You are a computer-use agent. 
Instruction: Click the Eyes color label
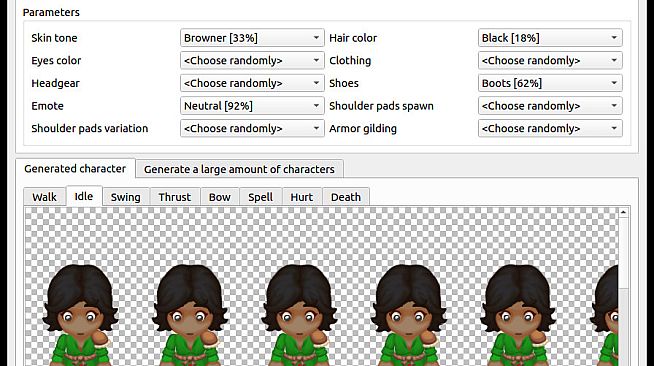56,60
